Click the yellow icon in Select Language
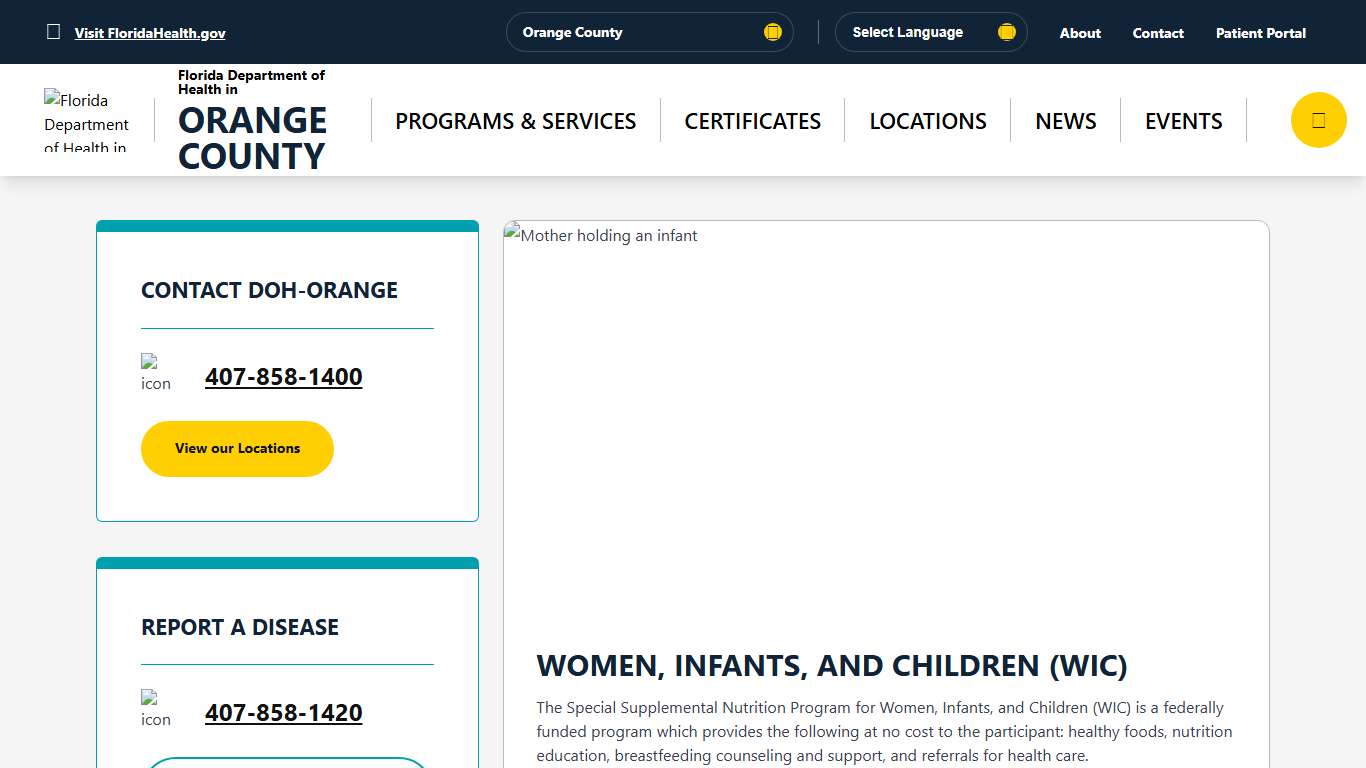The height and width of the screenshot is (768, 1366). tap(1006, 31)
